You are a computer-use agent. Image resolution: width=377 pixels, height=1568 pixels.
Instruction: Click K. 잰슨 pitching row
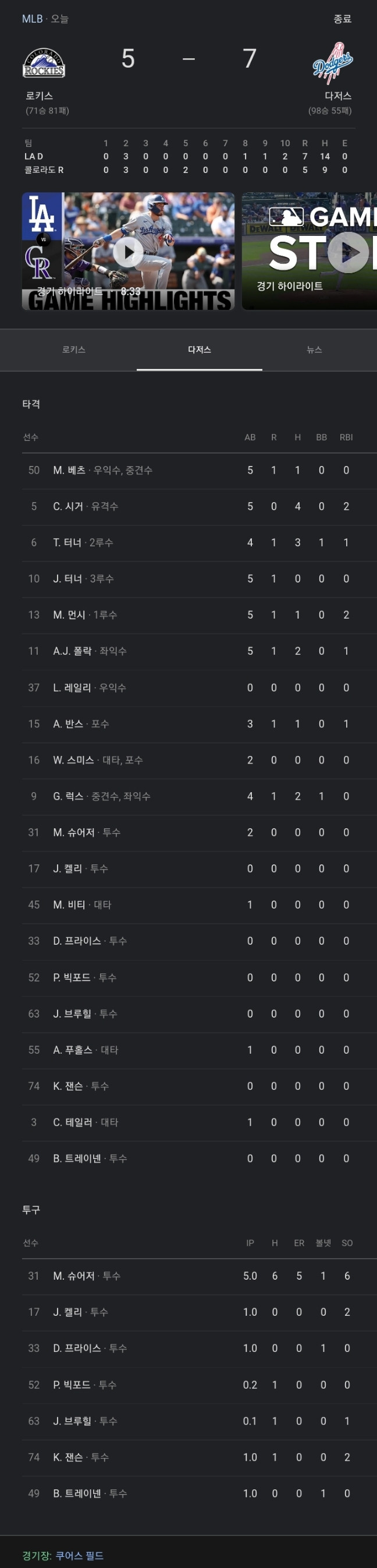click(x=188, y=1457)
